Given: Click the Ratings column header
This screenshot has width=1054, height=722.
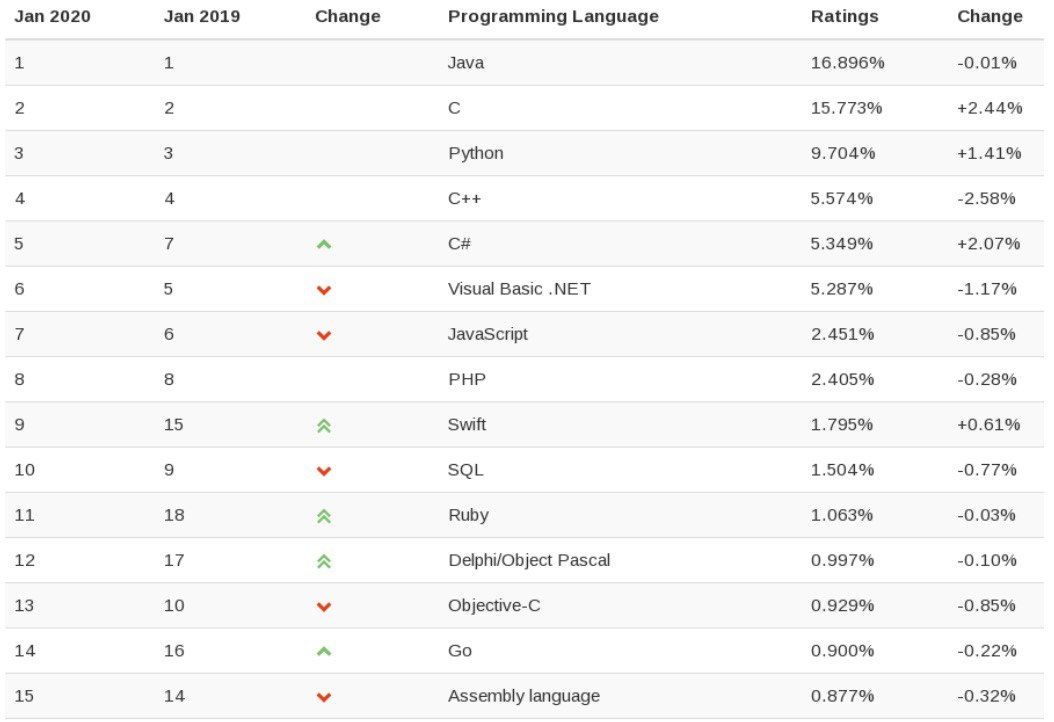Looking at the screenshot, I should click(x=844, y=16).
